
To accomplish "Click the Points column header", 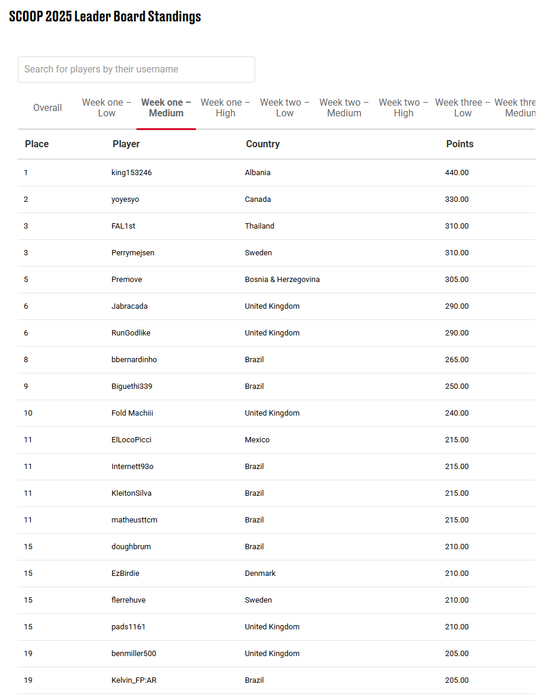I will pos(460,144).
